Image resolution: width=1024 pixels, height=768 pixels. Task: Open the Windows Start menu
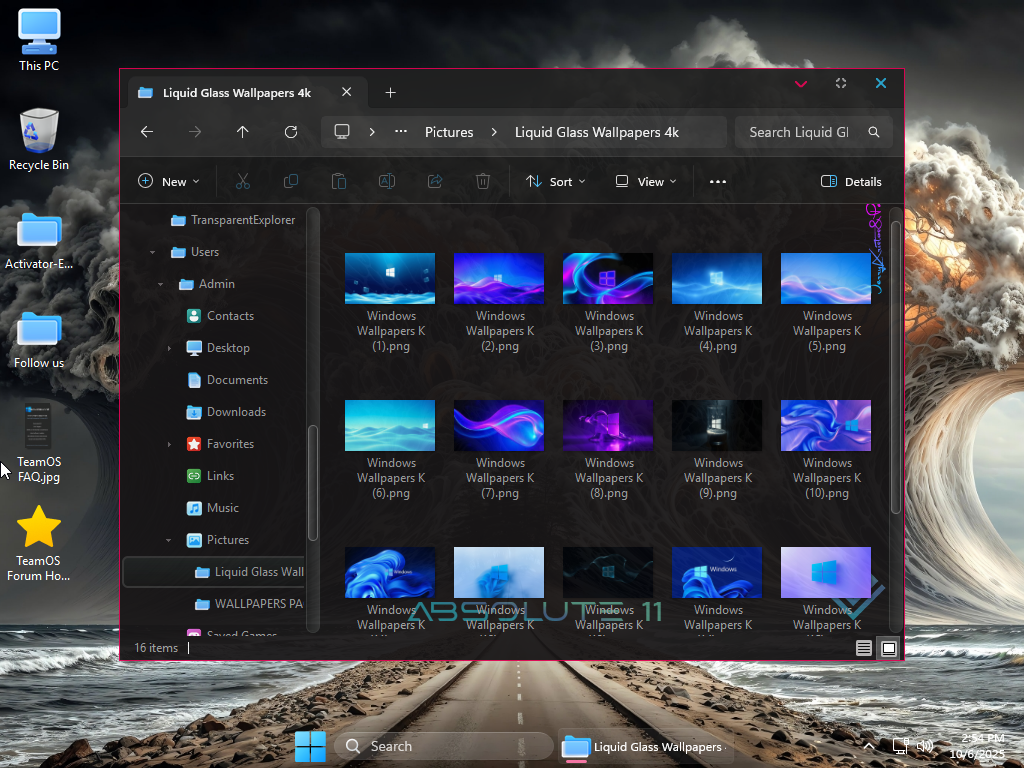click(x=310, y=746)
